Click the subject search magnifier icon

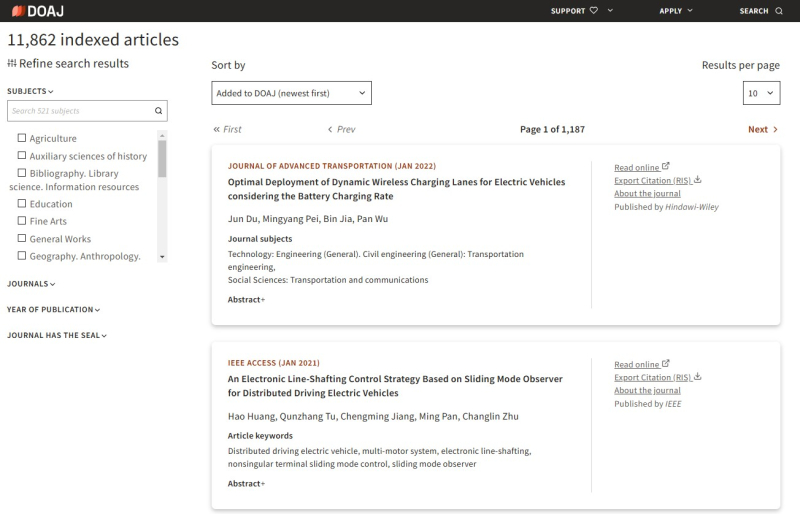[158, 111]
